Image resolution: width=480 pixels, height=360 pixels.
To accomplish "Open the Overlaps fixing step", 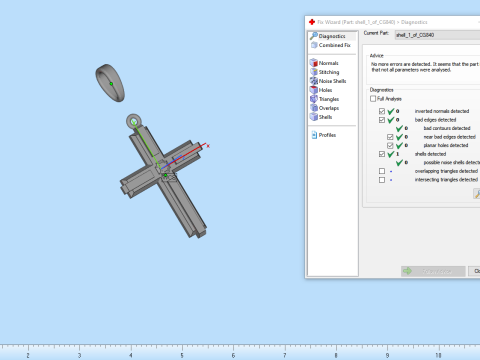I will [x=324, y=108].
